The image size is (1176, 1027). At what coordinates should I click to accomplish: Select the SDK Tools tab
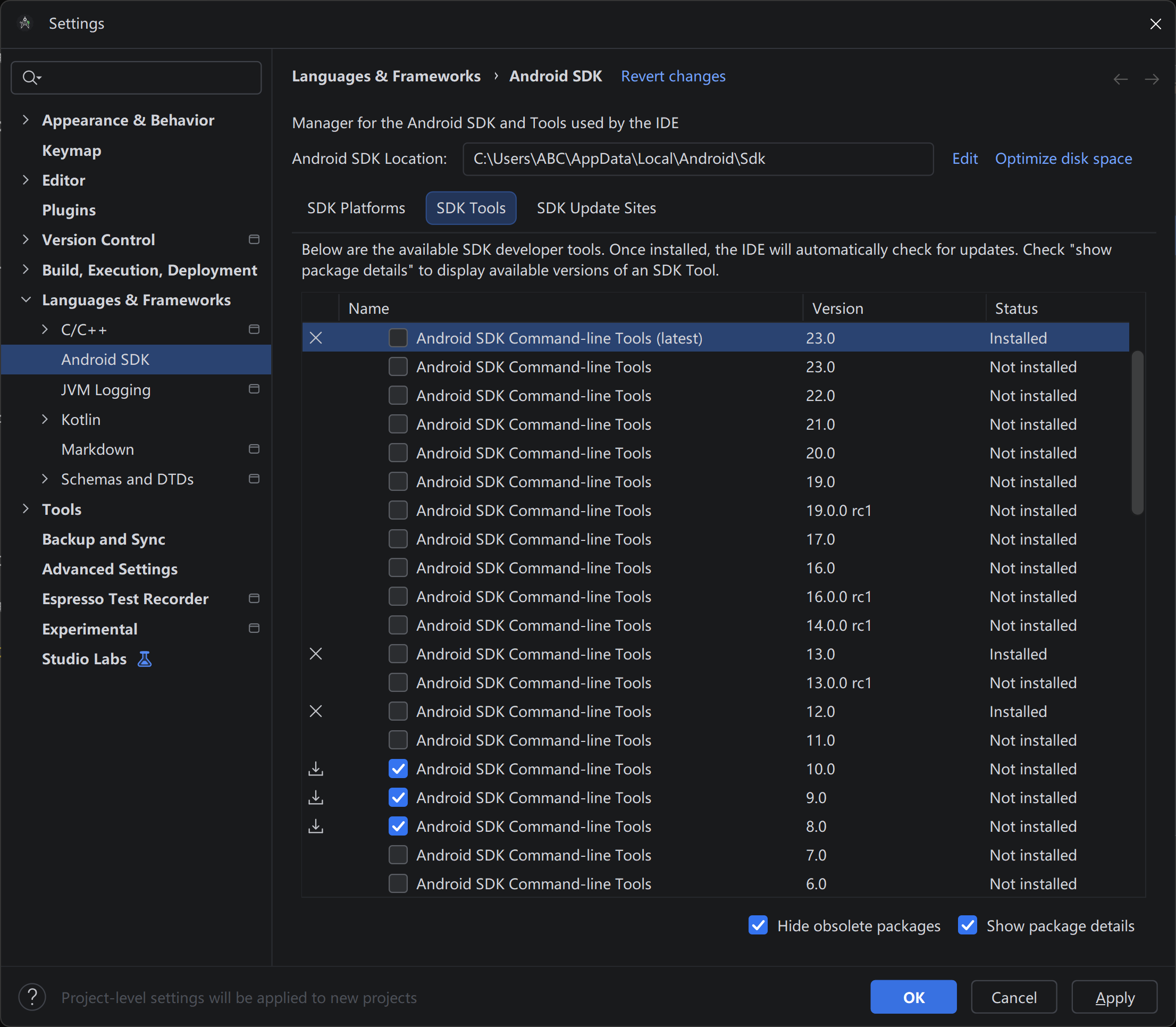(471, 208)
